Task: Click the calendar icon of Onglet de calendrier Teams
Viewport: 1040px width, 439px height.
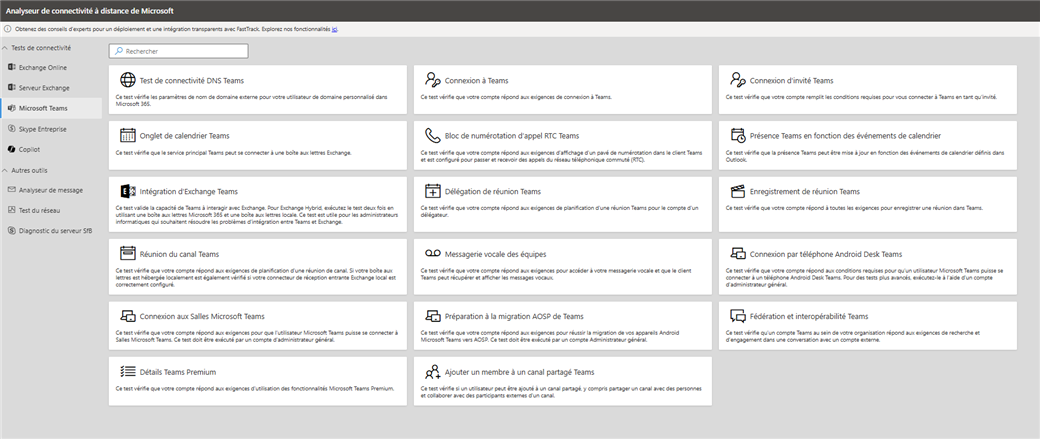Action: tap(127, 135)
